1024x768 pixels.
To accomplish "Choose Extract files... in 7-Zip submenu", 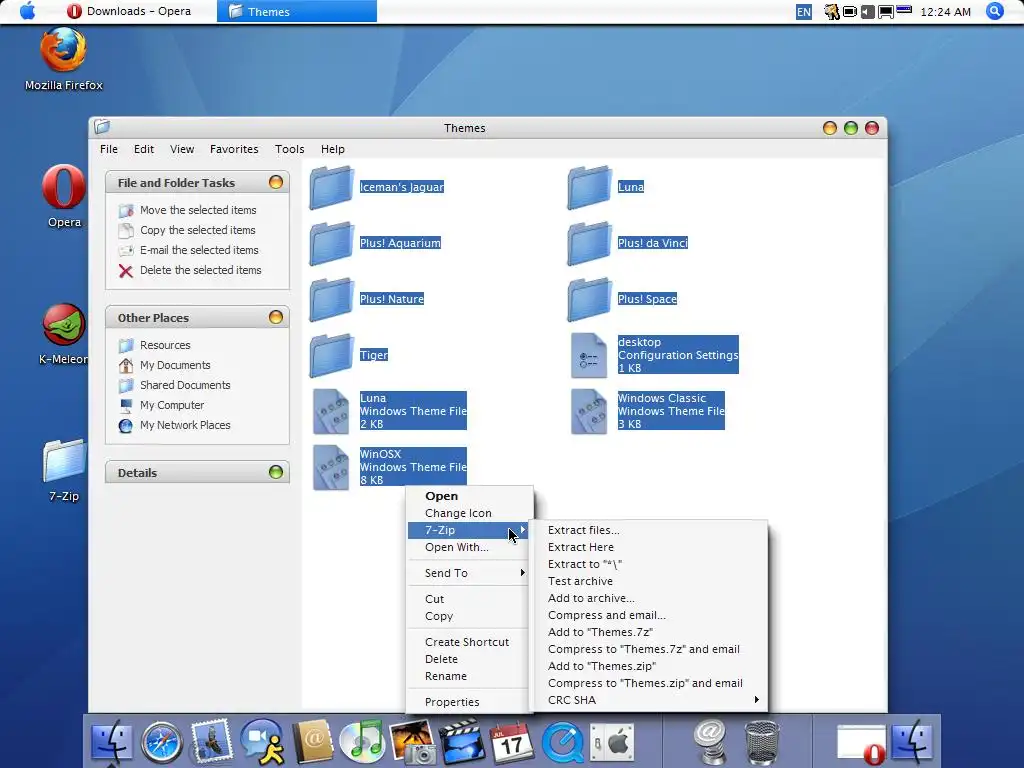I will click(x=648, y=530).
